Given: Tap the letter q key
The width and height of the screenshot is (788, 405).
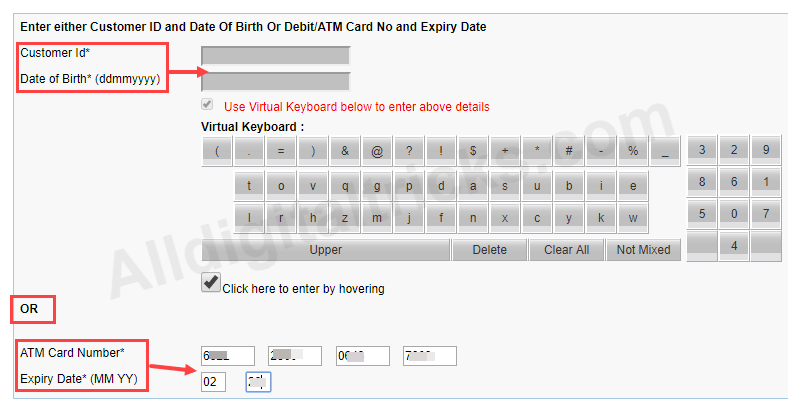Looking at the screenshot, I should (x=345, y=186).
